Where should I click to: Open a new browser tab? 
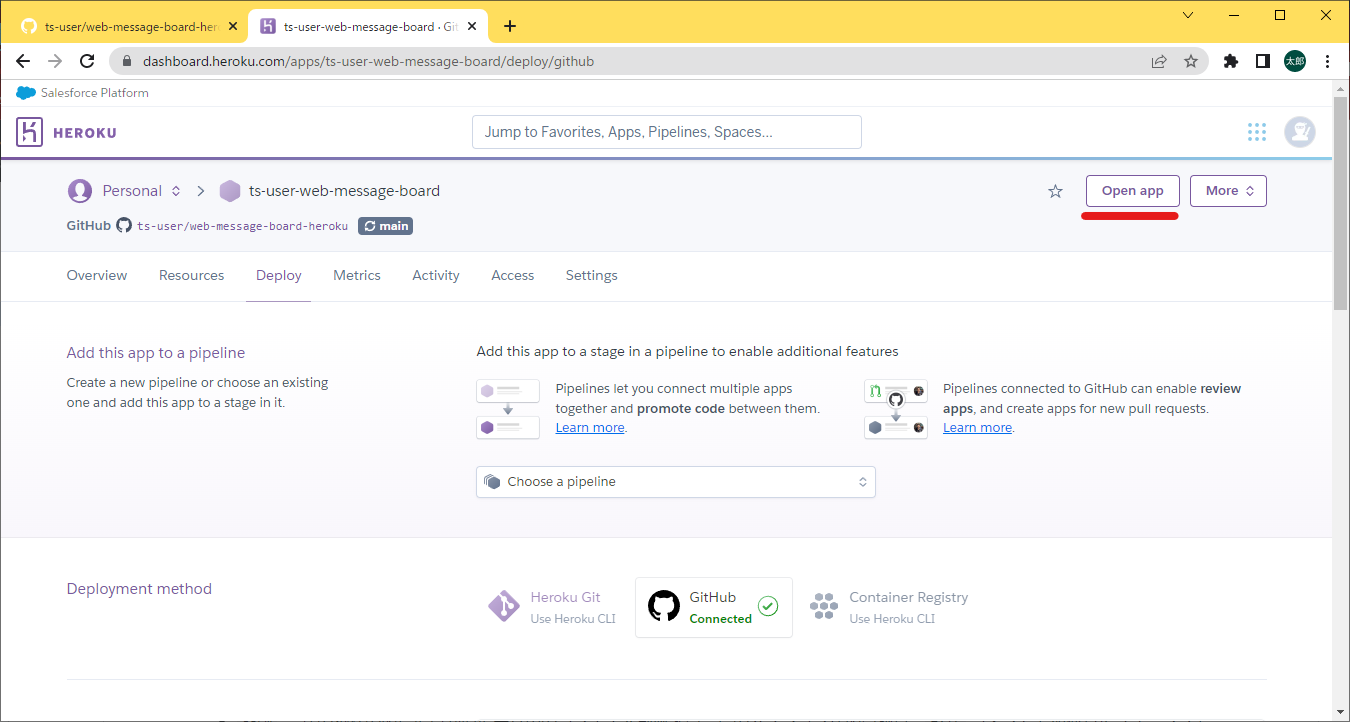click(510, 26)
